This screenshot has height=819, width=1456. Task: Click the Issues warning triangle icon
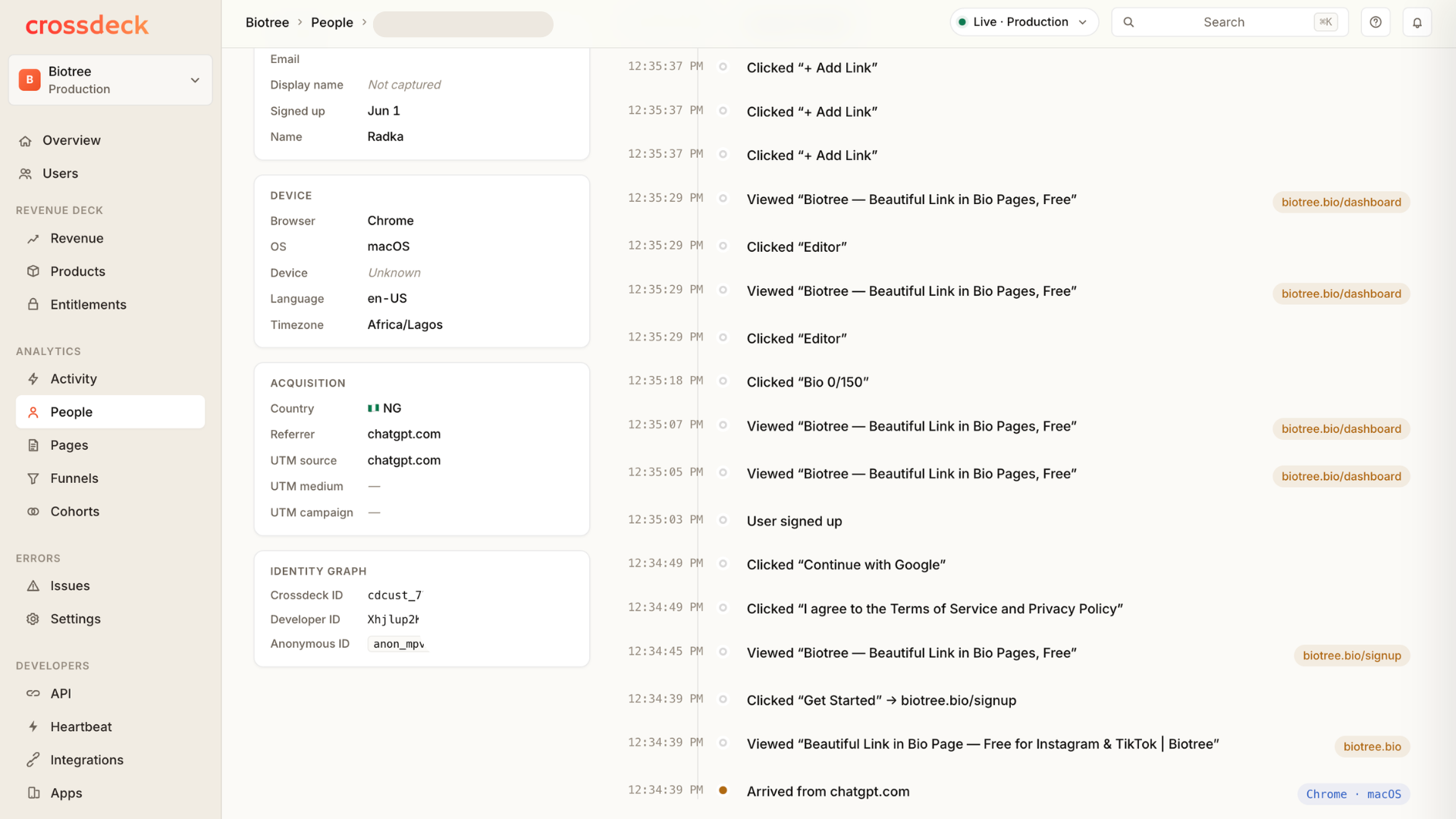coord(33,586)
